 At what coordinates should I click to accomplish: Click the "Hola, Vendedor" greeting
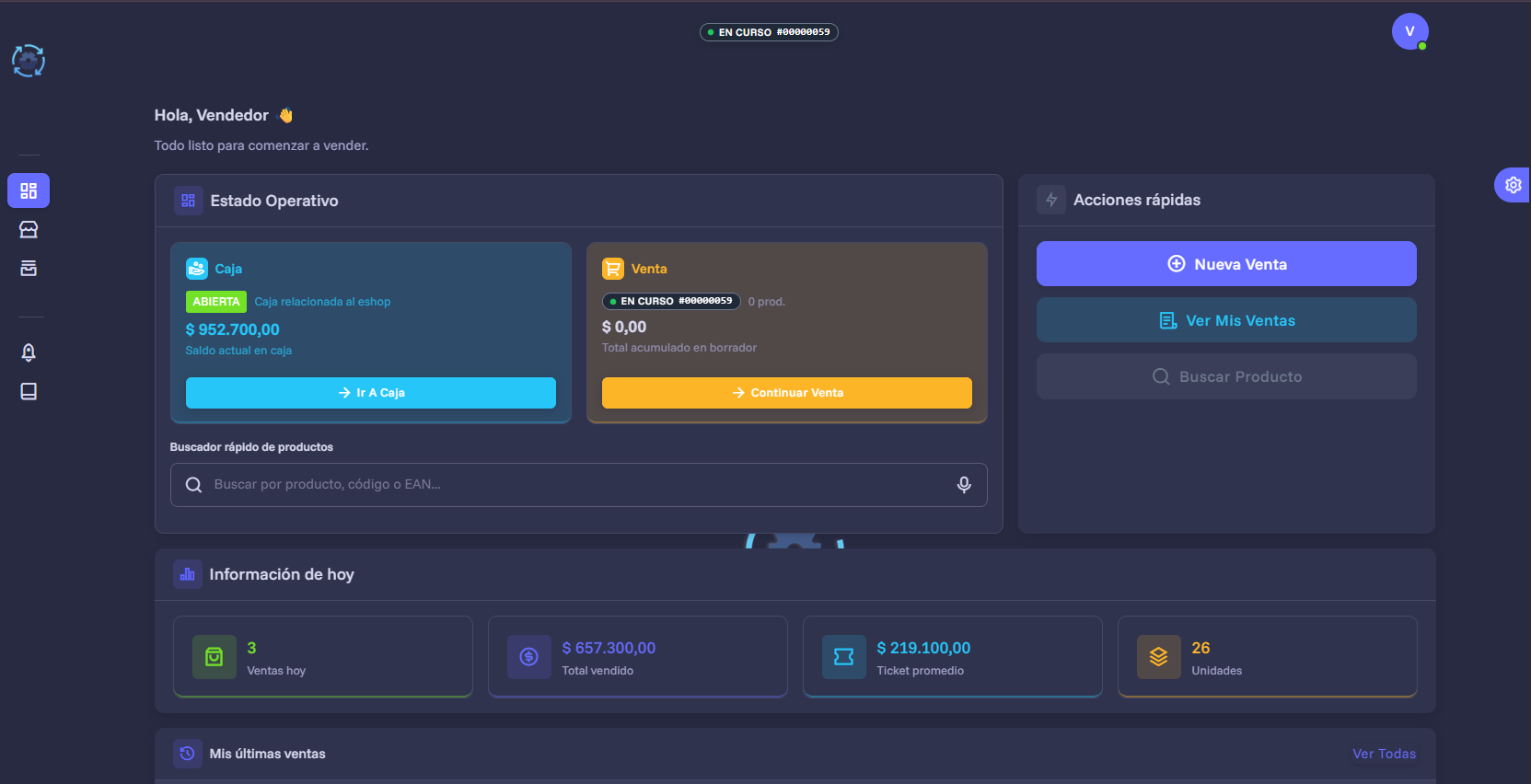click(x=212, y=115)
